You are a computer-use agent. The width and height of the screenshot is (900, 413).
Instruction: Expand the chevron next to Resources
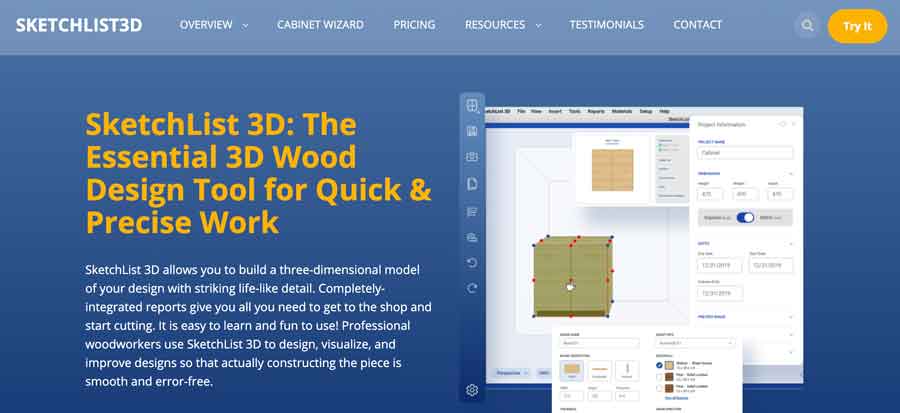point(538,26)
